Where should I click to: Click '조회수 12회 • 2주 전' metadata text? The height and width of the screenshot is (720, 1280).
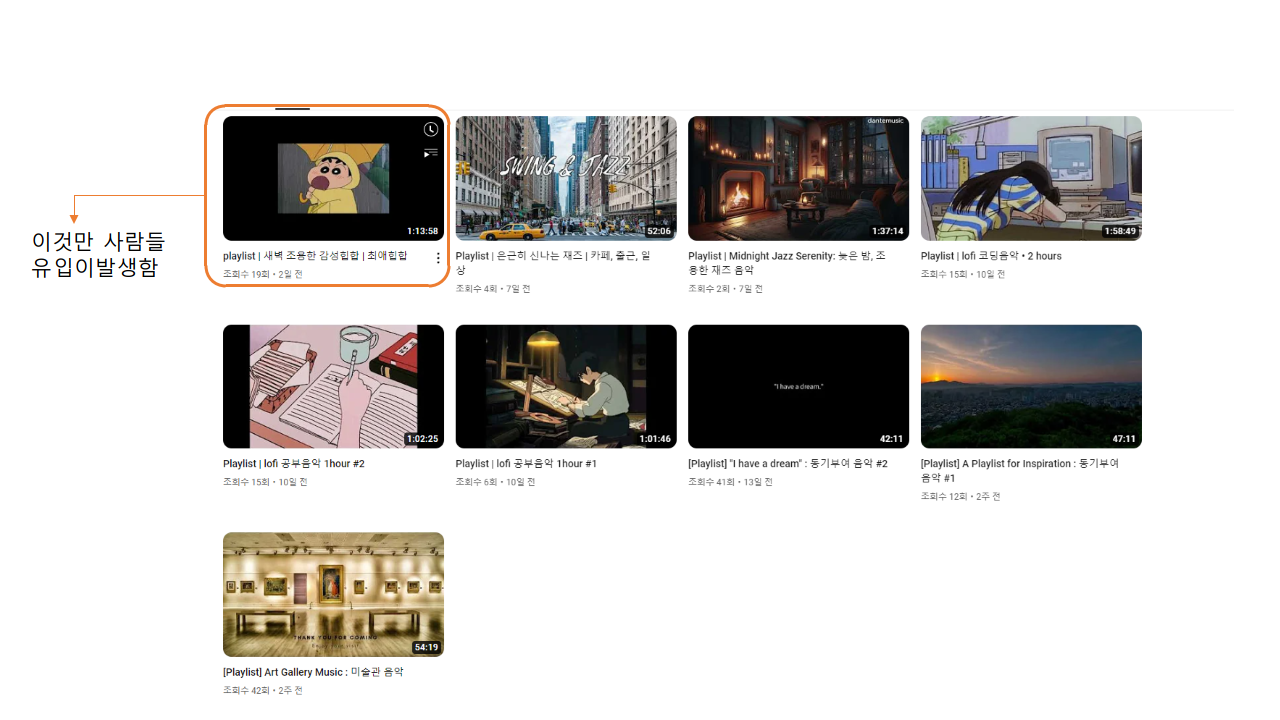coord(961,496)
